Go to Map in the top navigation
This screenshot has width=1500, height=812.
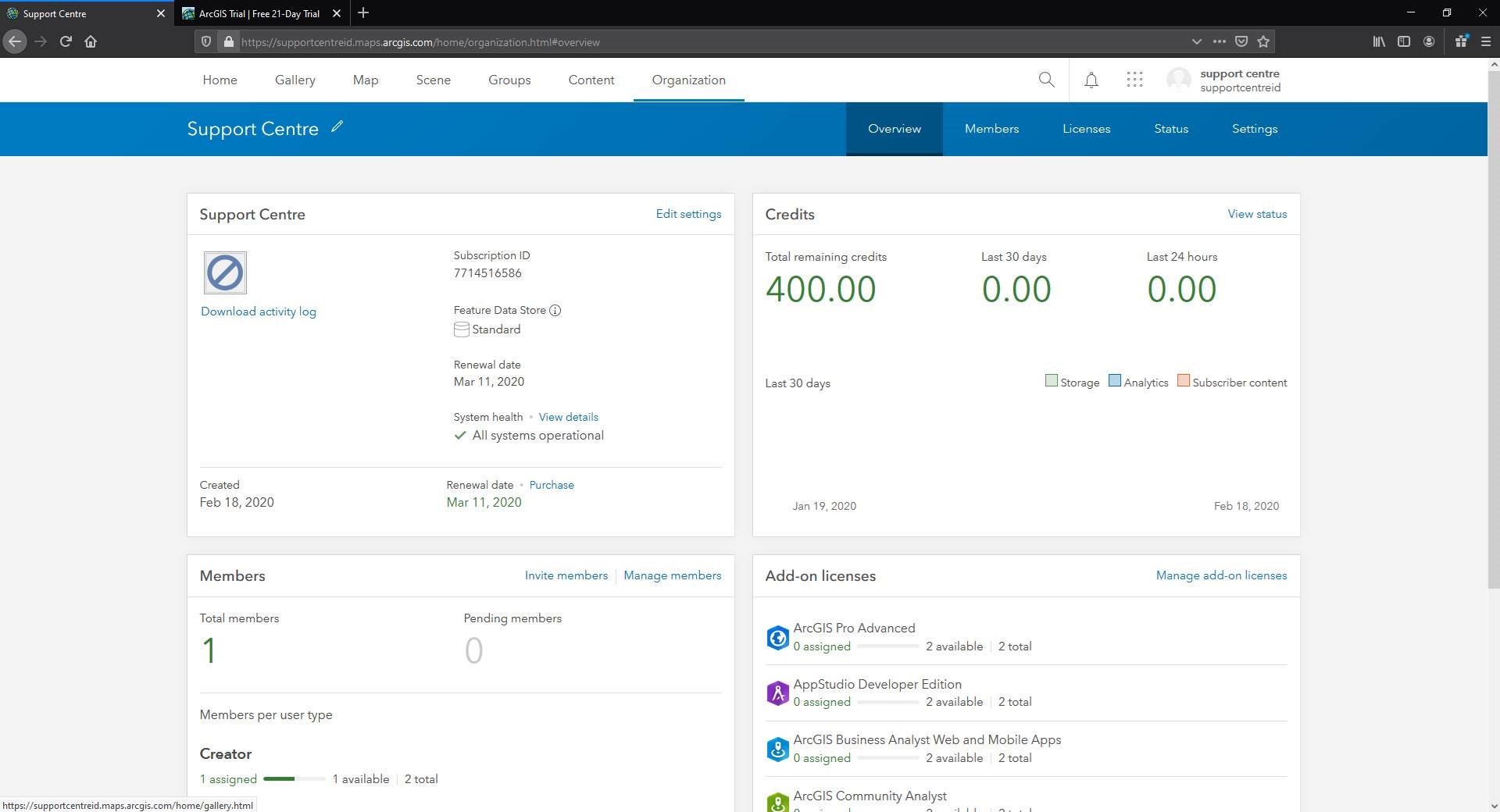(366, 80)
